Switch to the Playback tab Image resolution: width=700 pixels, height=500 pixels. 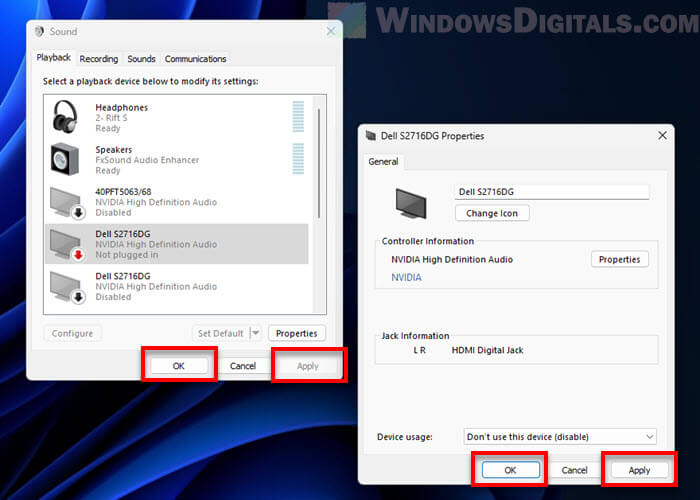[54, 58]
